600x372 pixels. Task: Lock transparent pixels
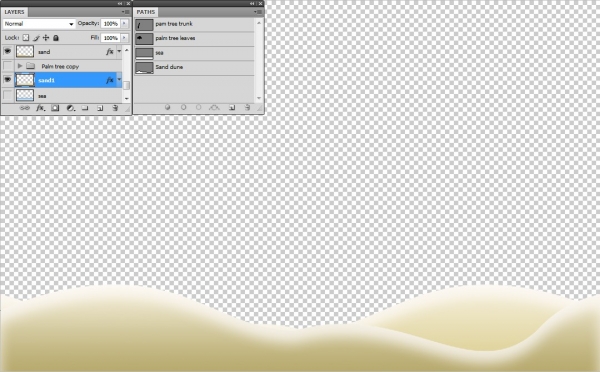(26, 38)
